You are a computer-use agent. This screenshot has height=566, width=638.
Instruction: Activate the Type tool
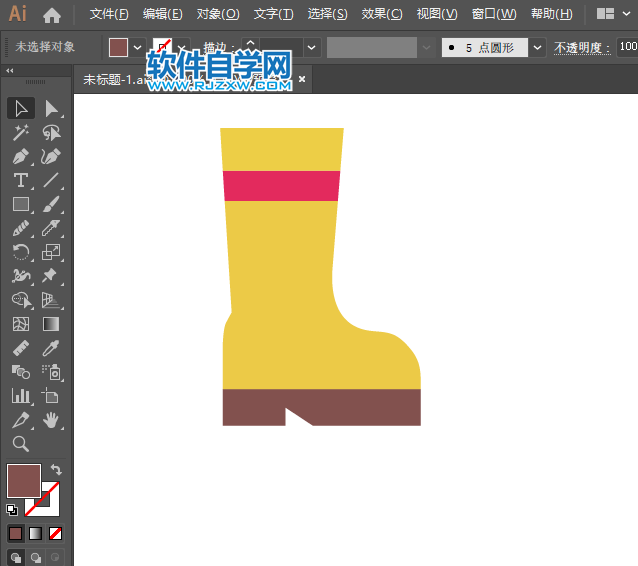tap(21, 180)
